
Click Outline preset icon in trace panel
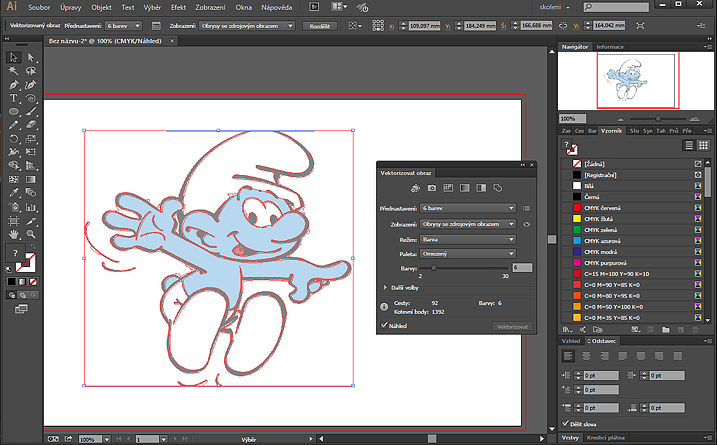[x=498, y=188]
